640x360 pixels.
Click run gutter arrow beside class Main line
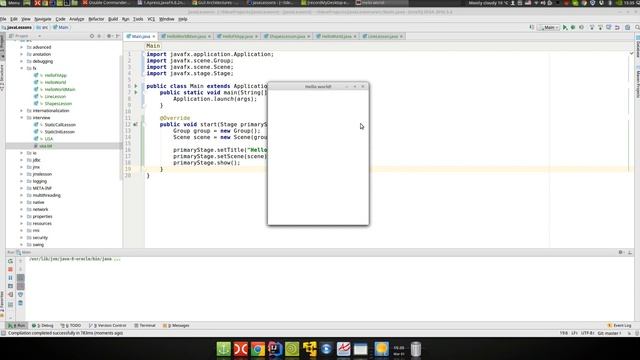click(136, 86)
